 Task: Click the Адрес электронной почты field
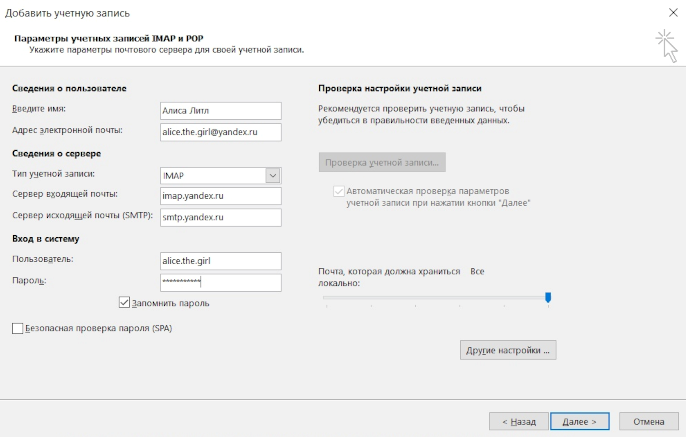point(220,130)
